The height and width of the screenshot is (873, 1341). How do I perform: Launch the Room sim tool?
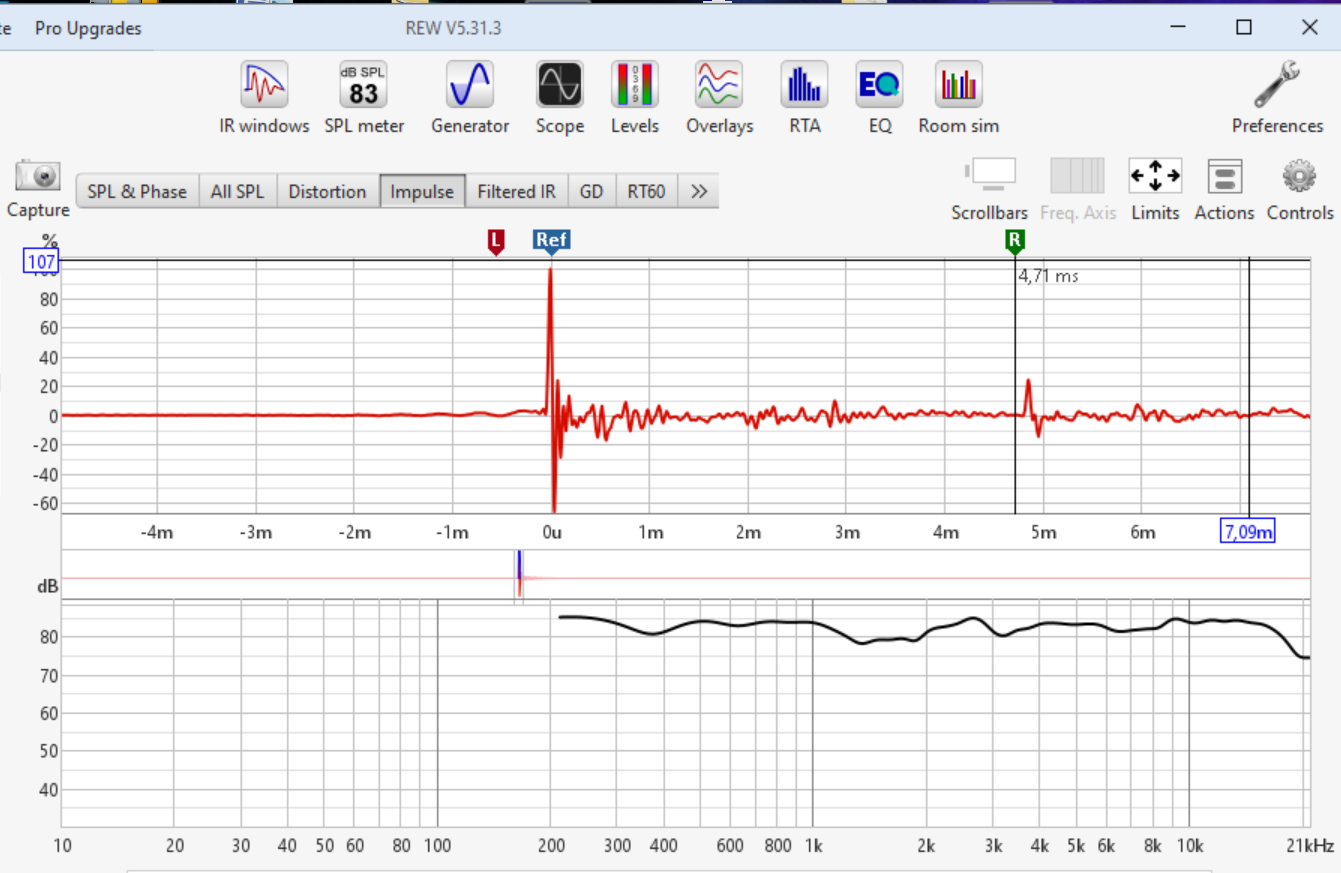958,86
